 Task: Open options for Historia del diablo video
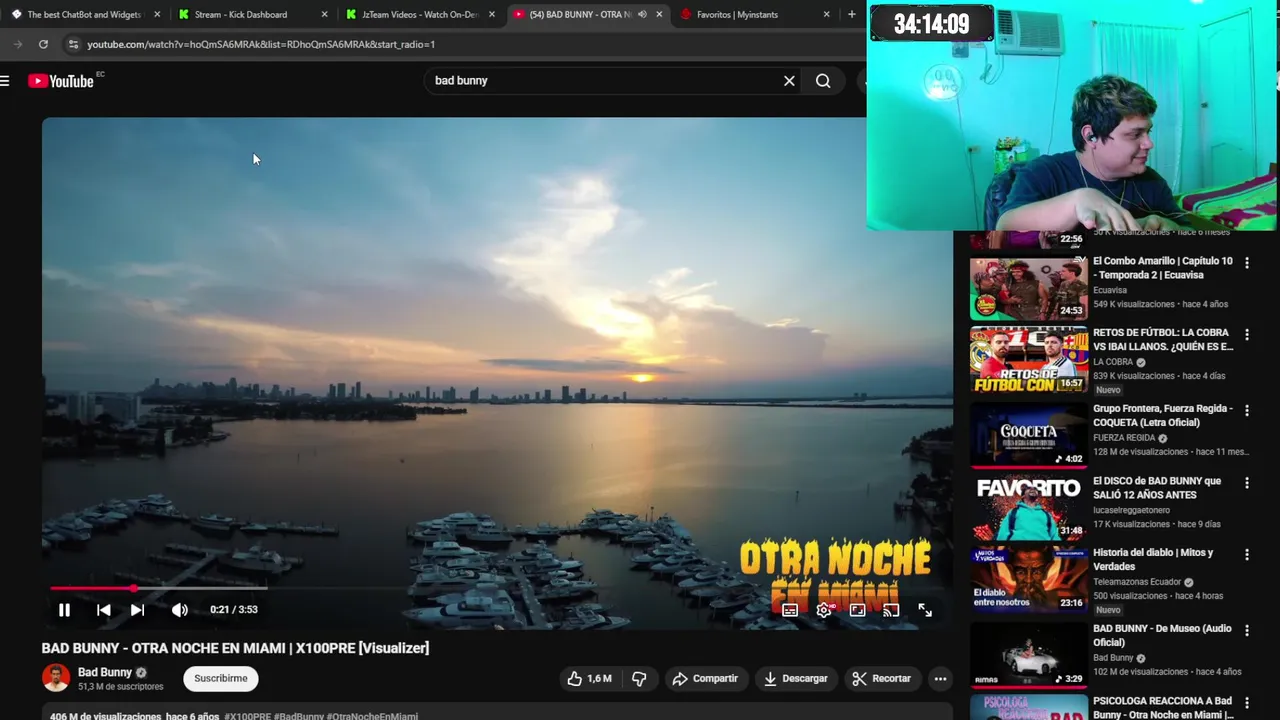click(x=1246, y=555)
